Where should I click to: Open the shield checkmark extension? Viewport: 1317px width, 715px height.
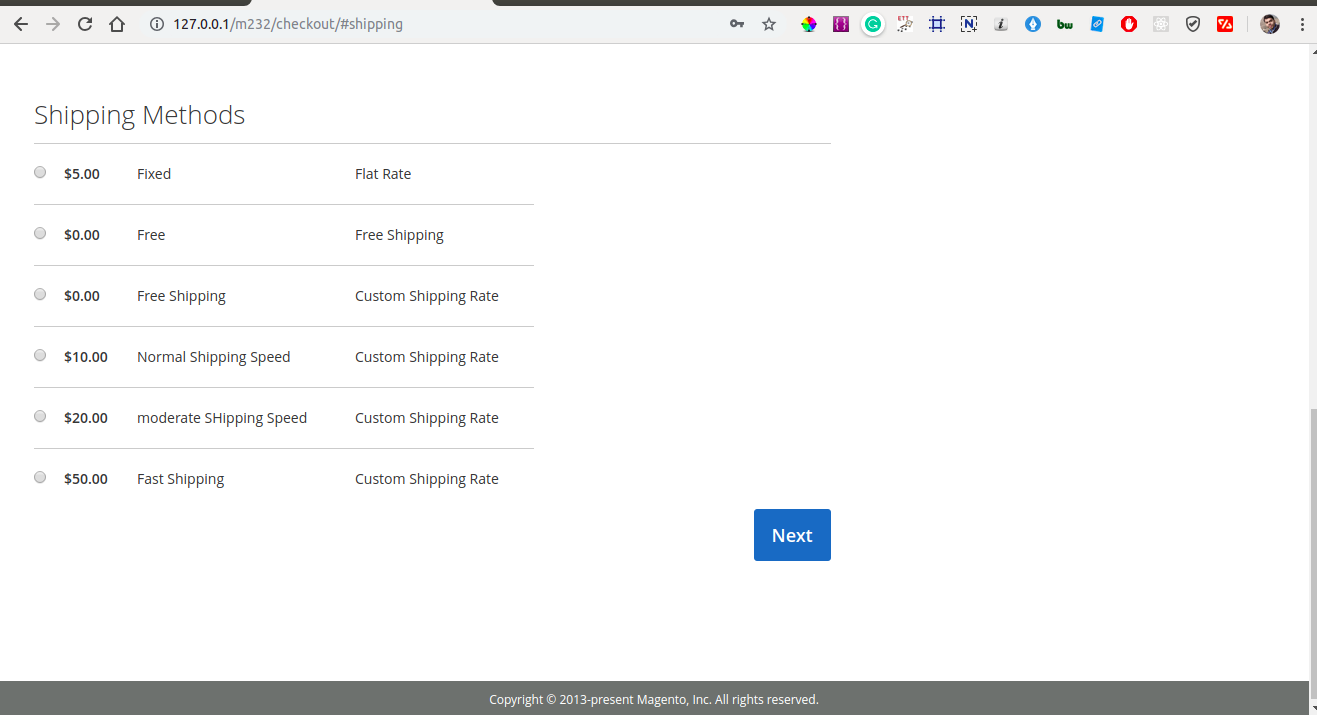pos(1193,24)
